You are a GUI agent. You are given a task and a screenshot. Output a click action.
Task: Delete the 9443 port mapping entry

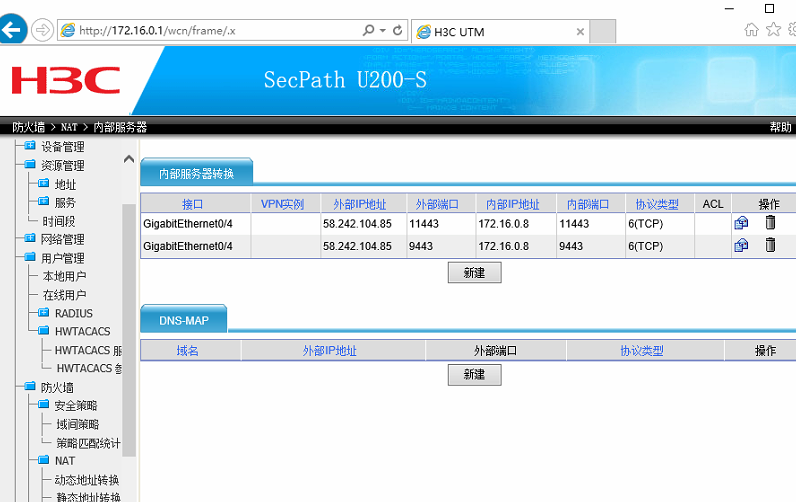pyautogui.click(x=770, y=245)
